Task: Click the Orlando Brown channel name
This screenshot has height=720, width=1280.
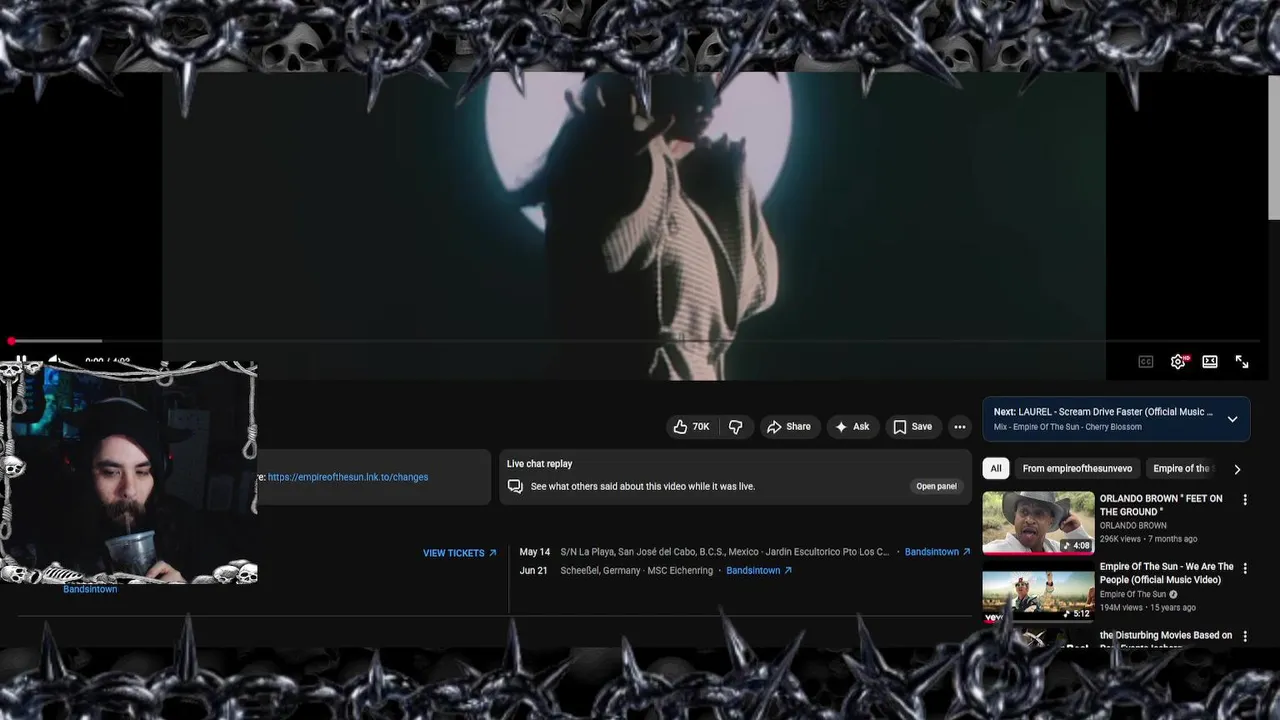Action: click(1133, 525)
